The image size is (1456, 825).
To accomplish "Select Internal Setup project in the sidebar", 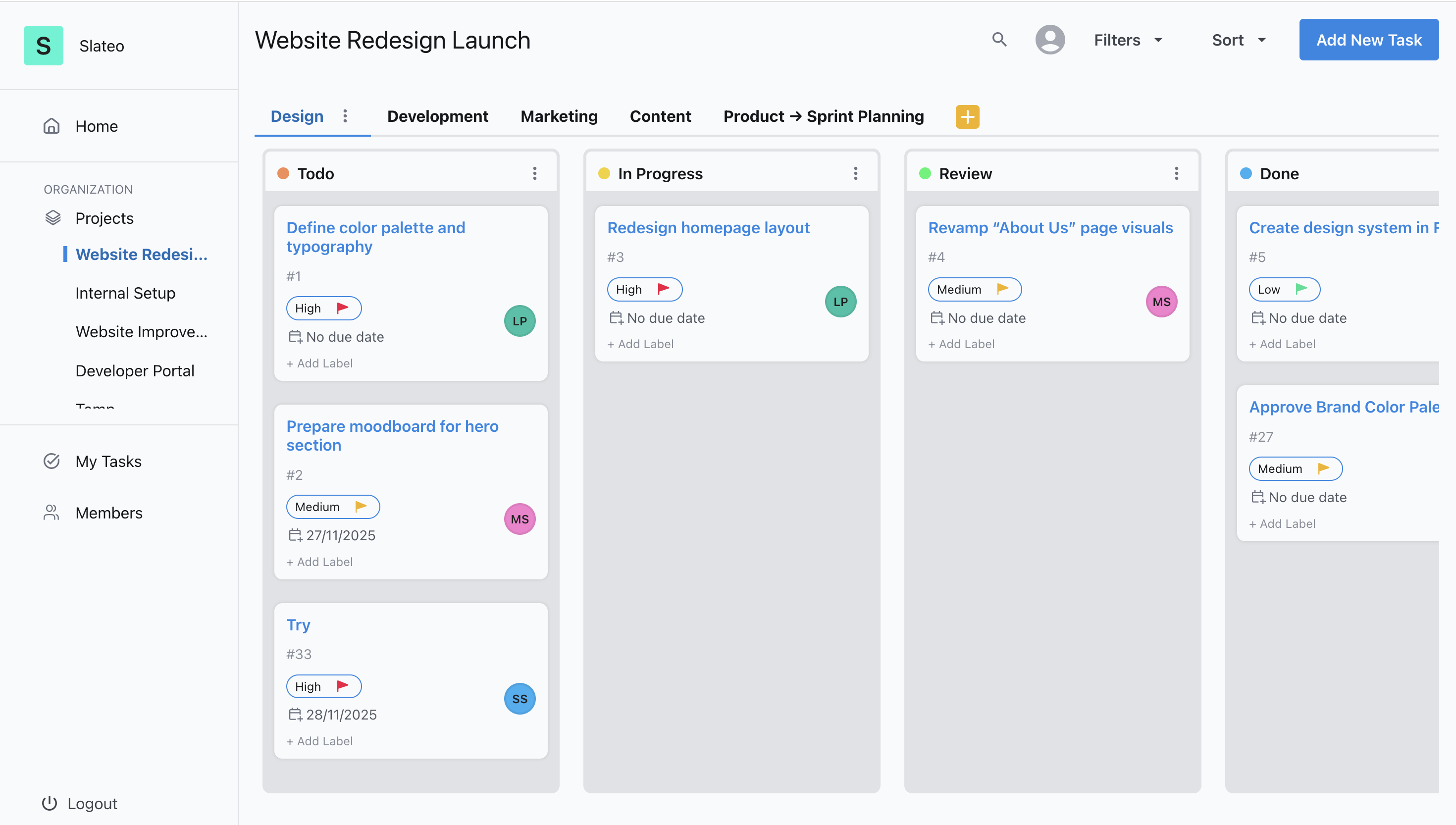I will [x=125, y=293].
